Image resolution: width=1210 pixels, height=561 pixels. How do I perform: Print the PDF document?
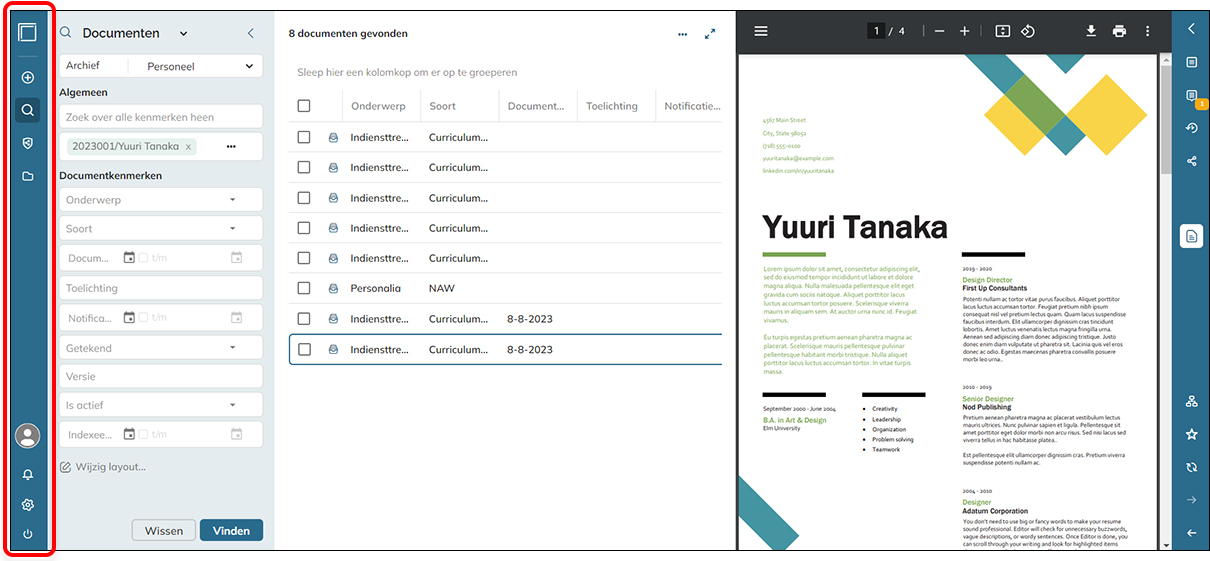click(x=1119, y=31)
